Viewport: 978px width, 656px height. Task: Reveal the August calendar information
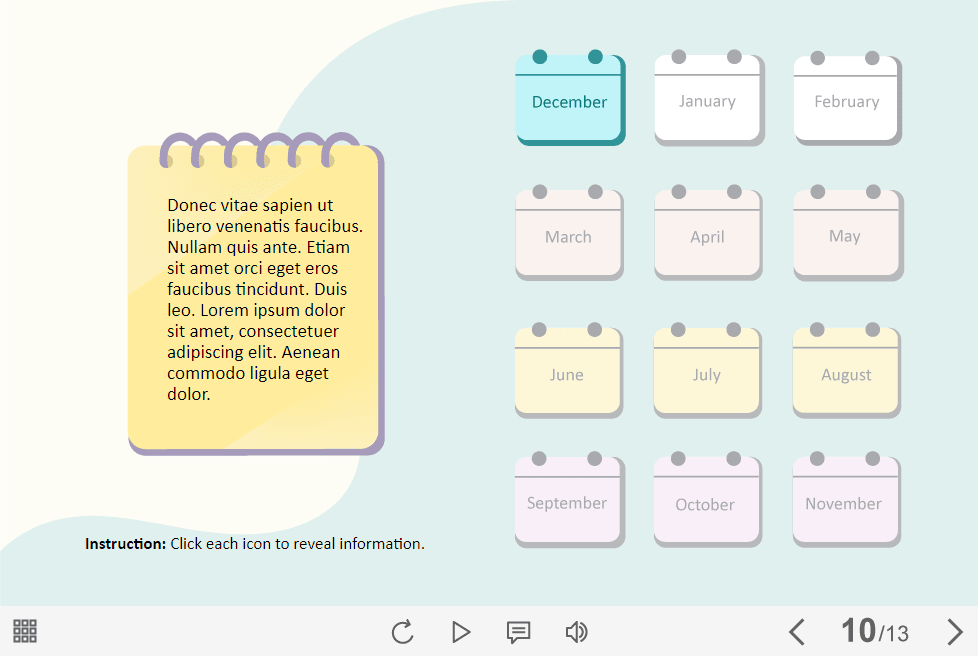coord(846,373)
